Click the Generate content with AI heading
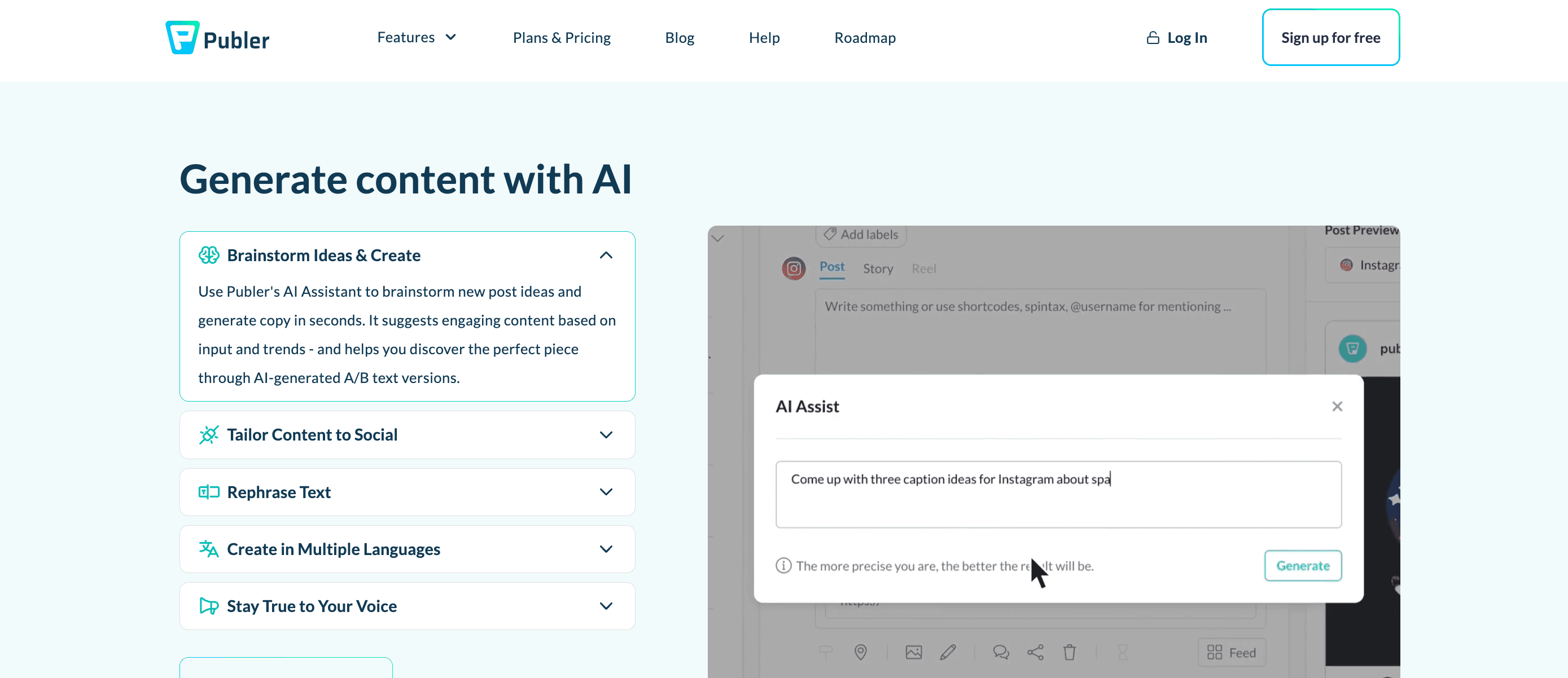 click(x=406, y=179)
